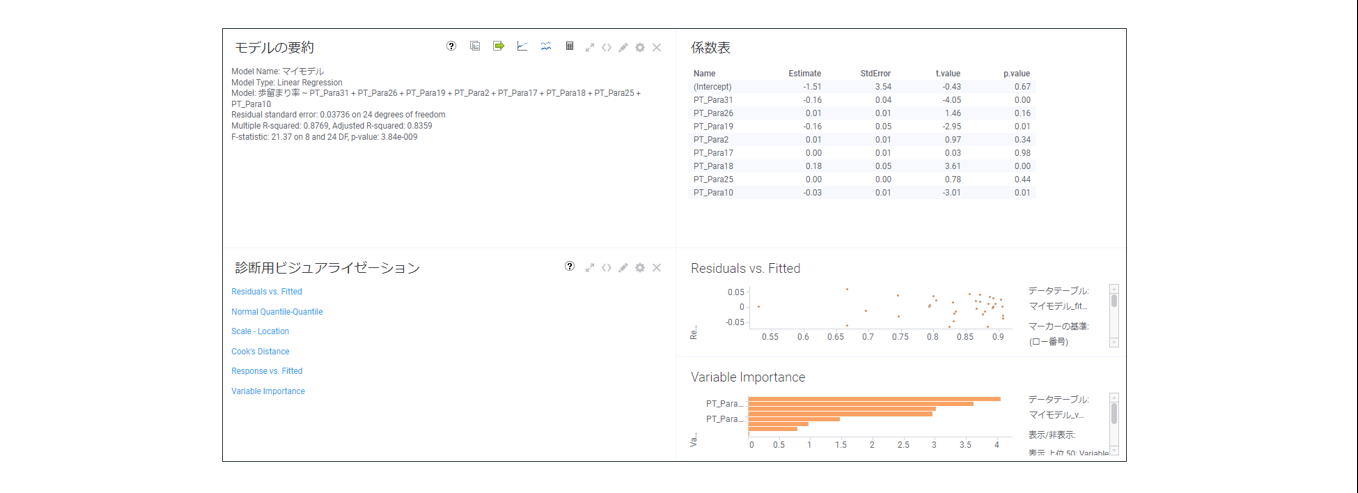This screenshot has width=1358, height=493.
Task: Click the calculator icon in モデルの要約 toolbar
Action: pos(570,46)
